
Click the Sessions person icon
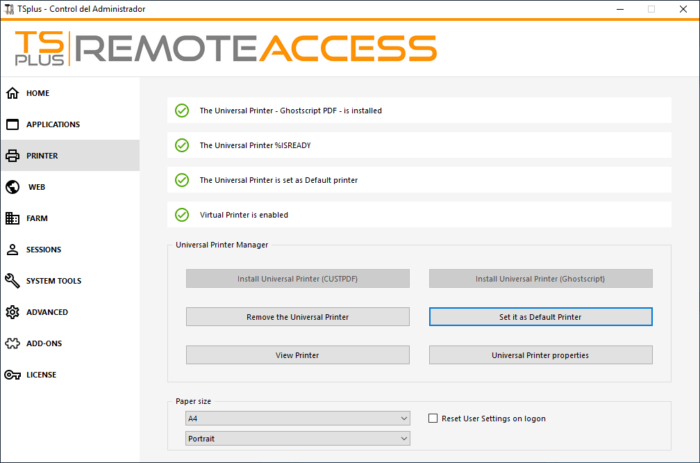click(12, 250)
